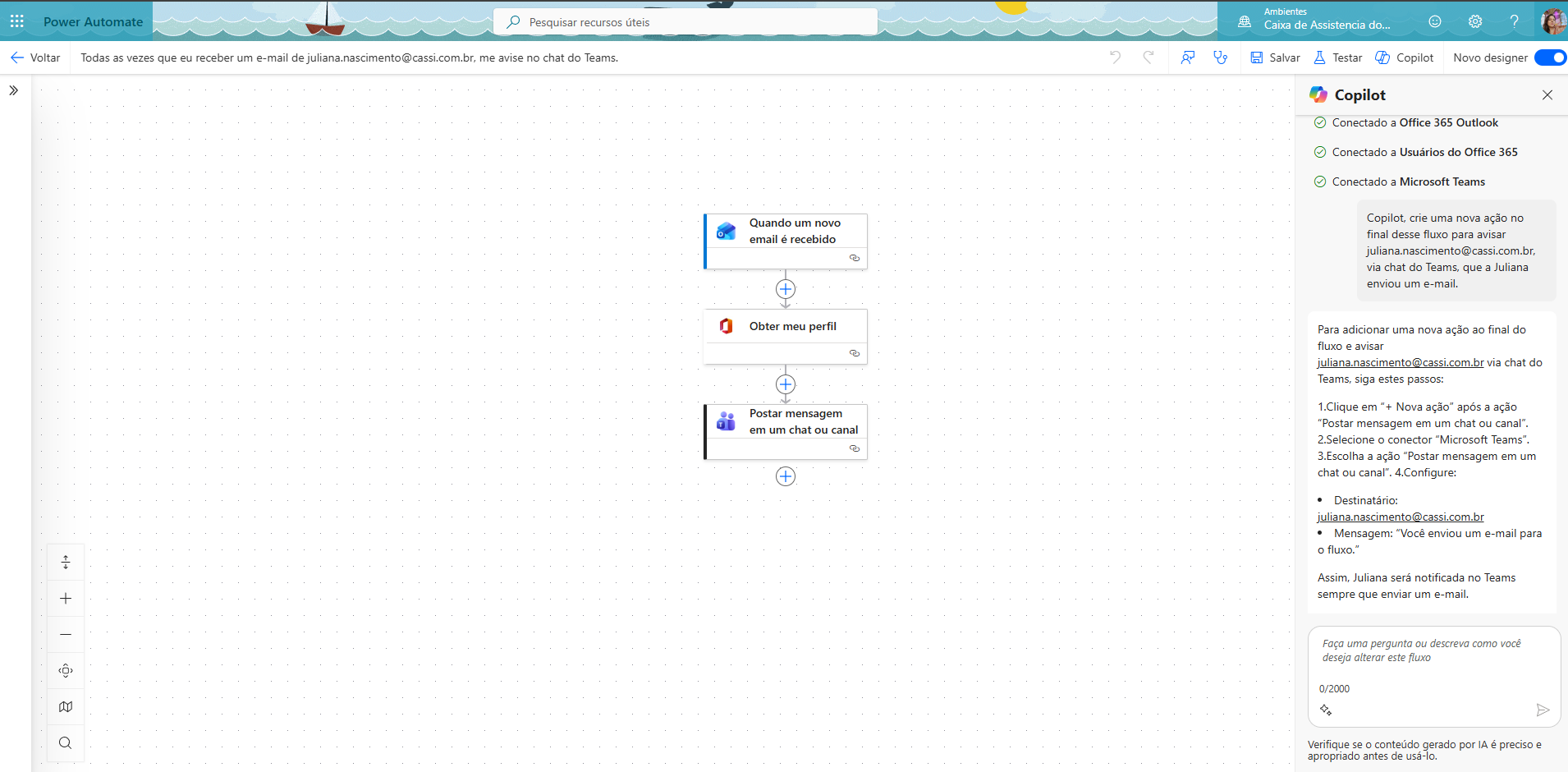Click the smiley feedback icon

pyautogui.click(x=1435, y=21)
